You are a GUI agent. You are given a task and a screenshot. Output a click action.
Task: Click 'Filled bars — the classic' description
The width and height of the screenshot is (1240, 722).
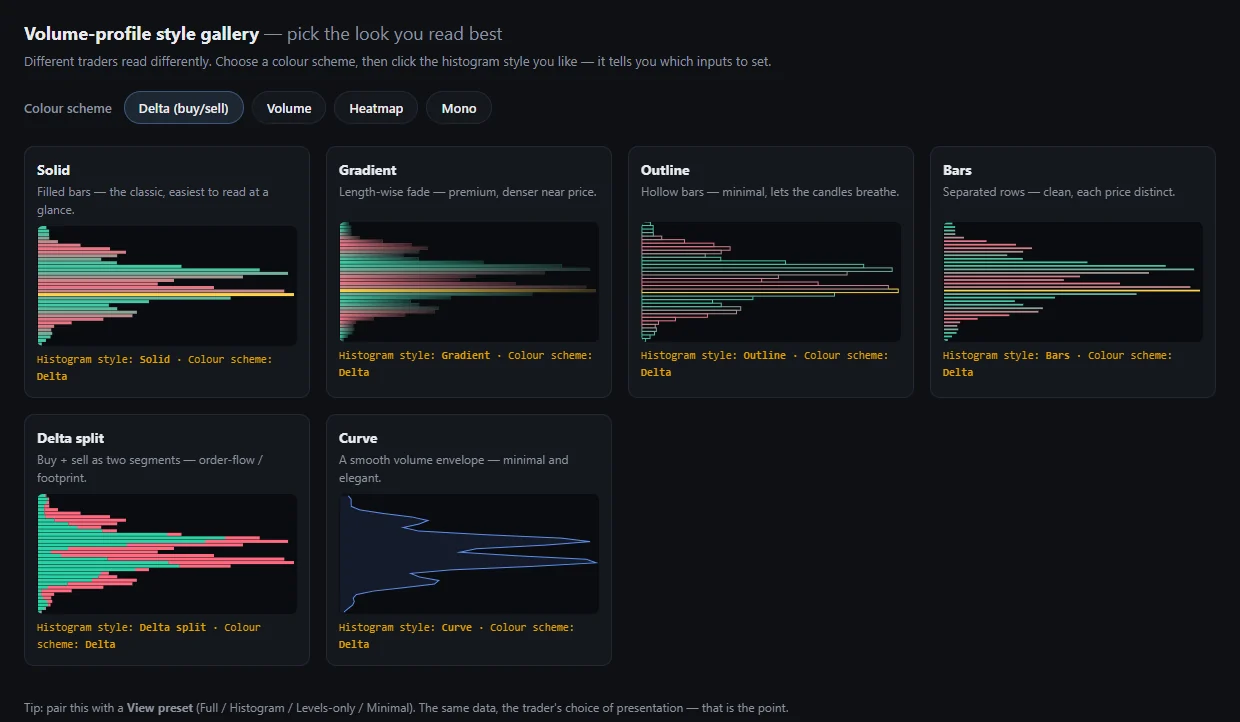(x=153, y=200)
